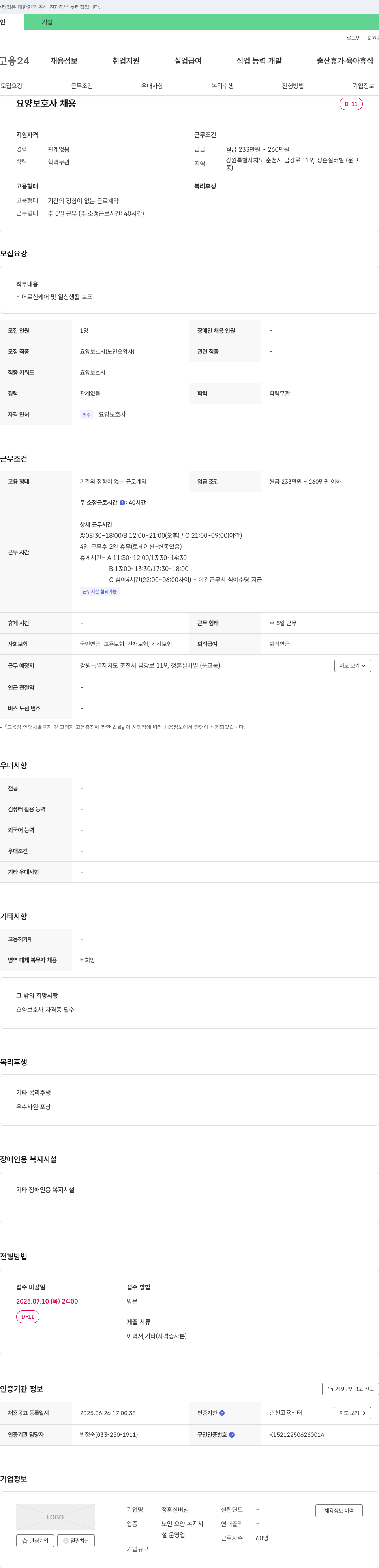379x1568 pixels.
Task: Jump to the 모집요강 section tab
Action: (11, 86)
